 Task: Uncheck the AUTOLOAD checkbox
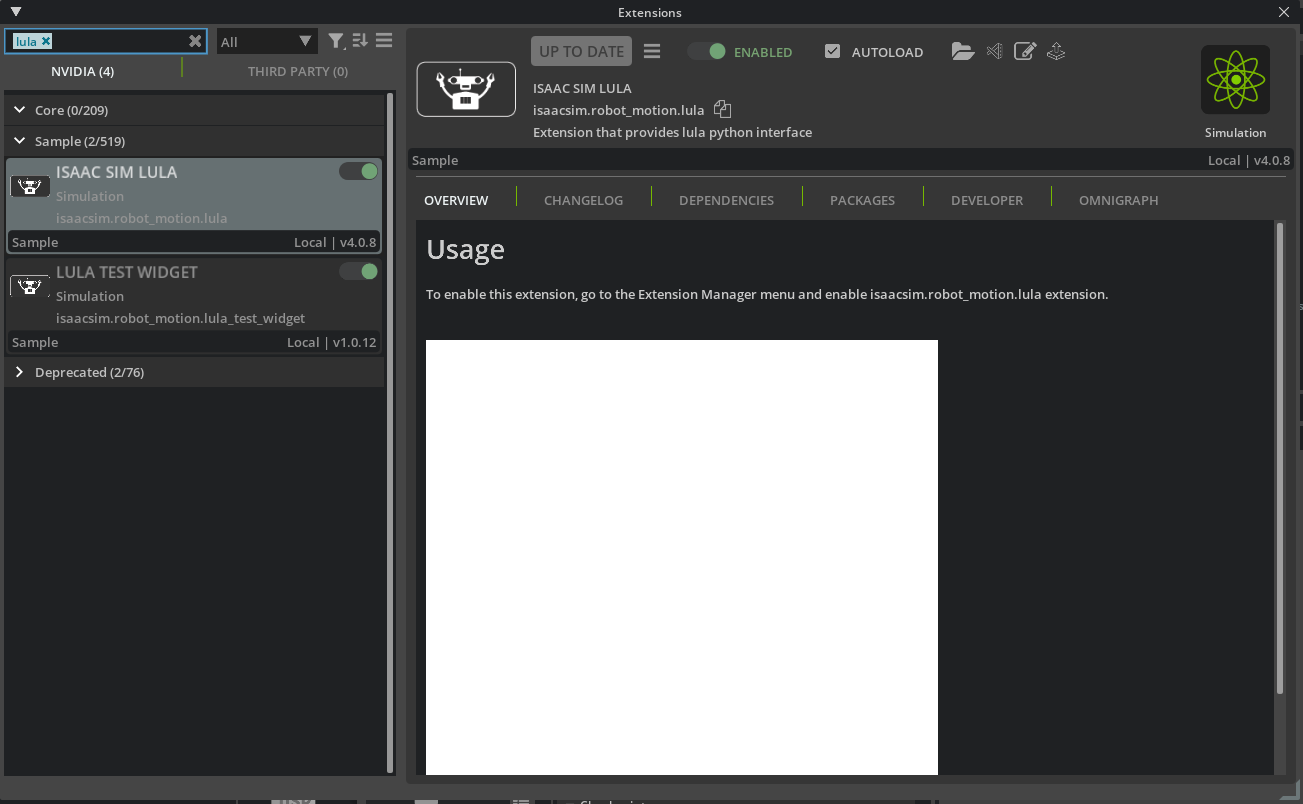click(832, 52)
